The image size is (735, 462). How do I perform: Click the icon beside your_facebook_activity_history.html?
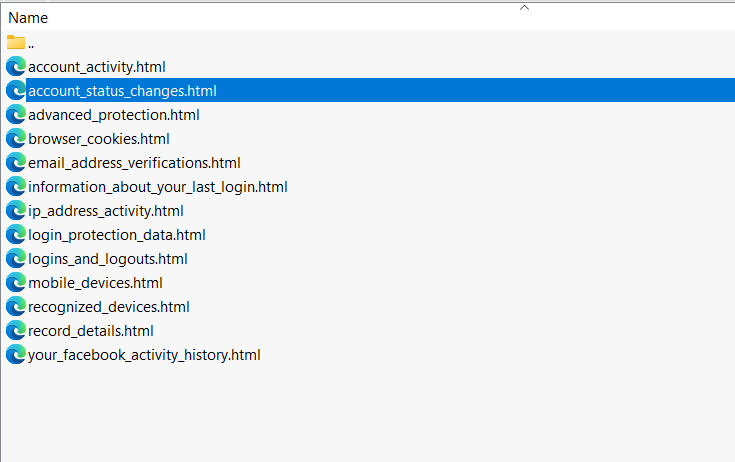pos(15,355)
